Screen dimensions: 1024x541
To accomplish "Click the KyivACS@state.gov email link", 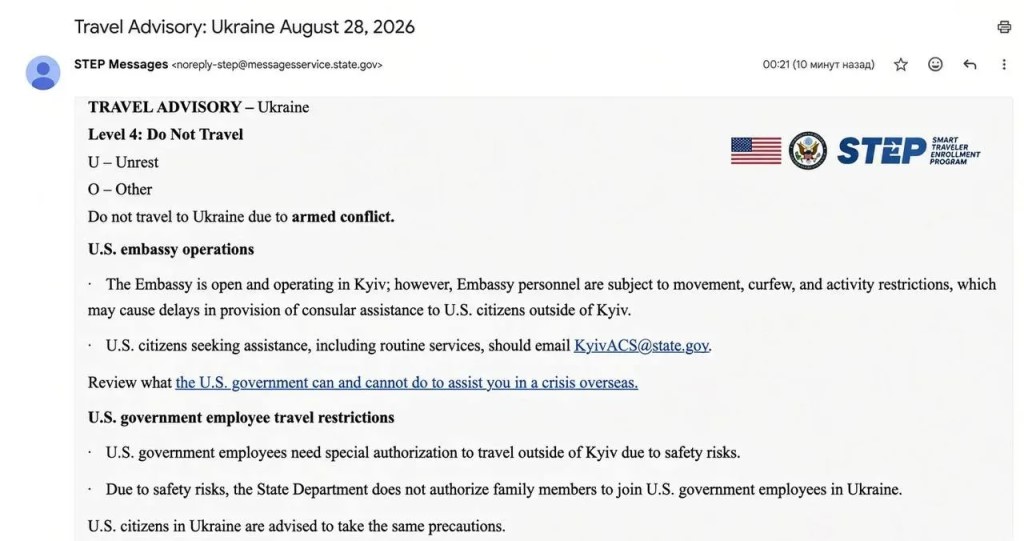I will coord(641,346).
